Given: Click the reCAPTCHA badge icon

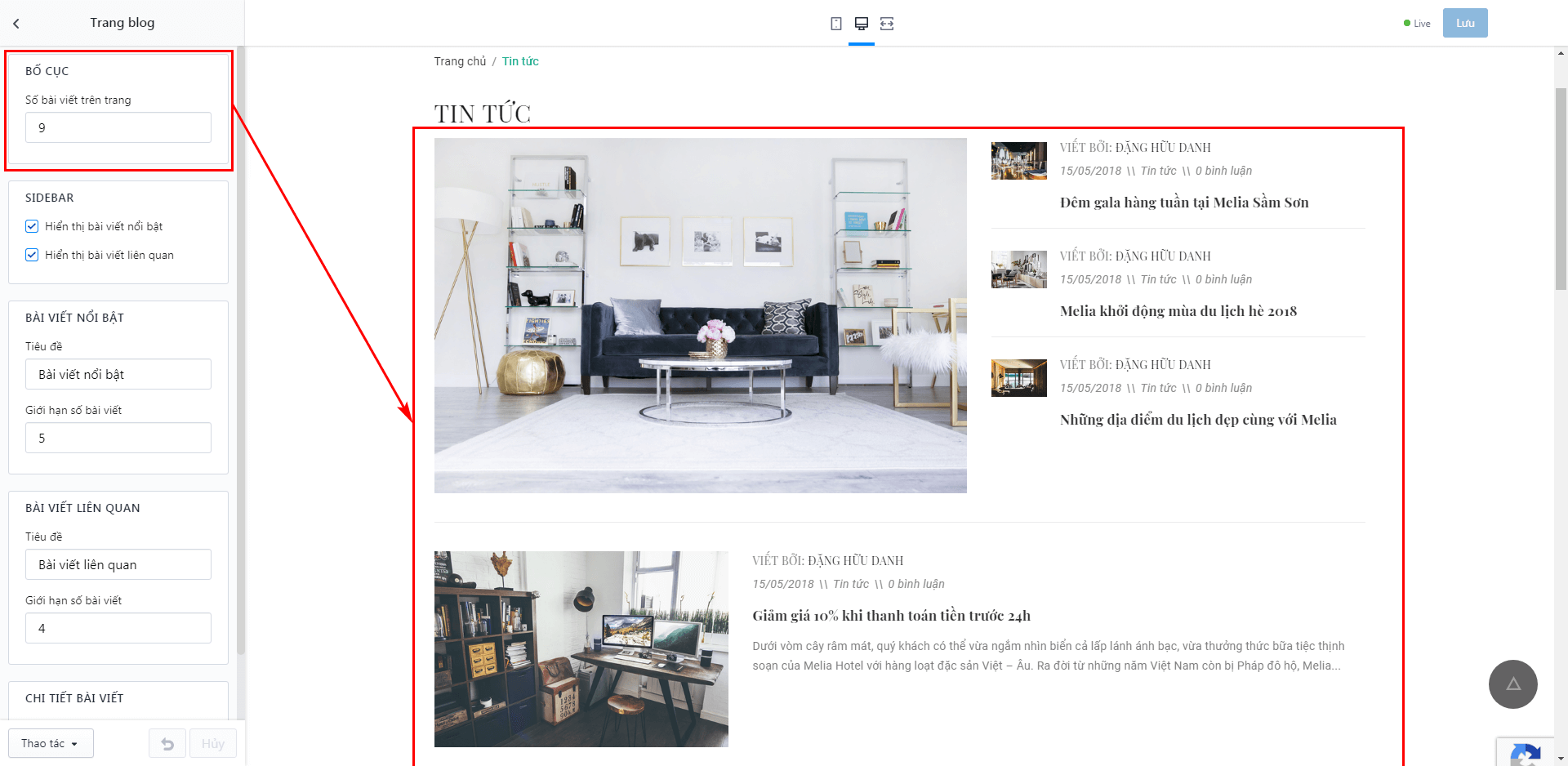Looking at the screenshot, I should click(1525, 753).
